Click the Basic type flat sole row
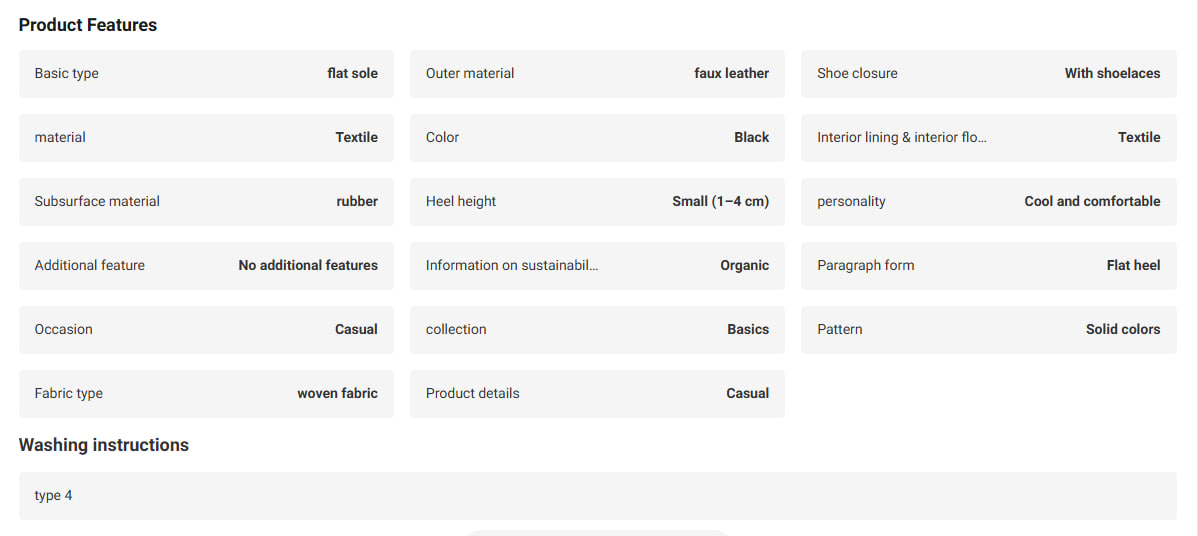 point(206,73)
